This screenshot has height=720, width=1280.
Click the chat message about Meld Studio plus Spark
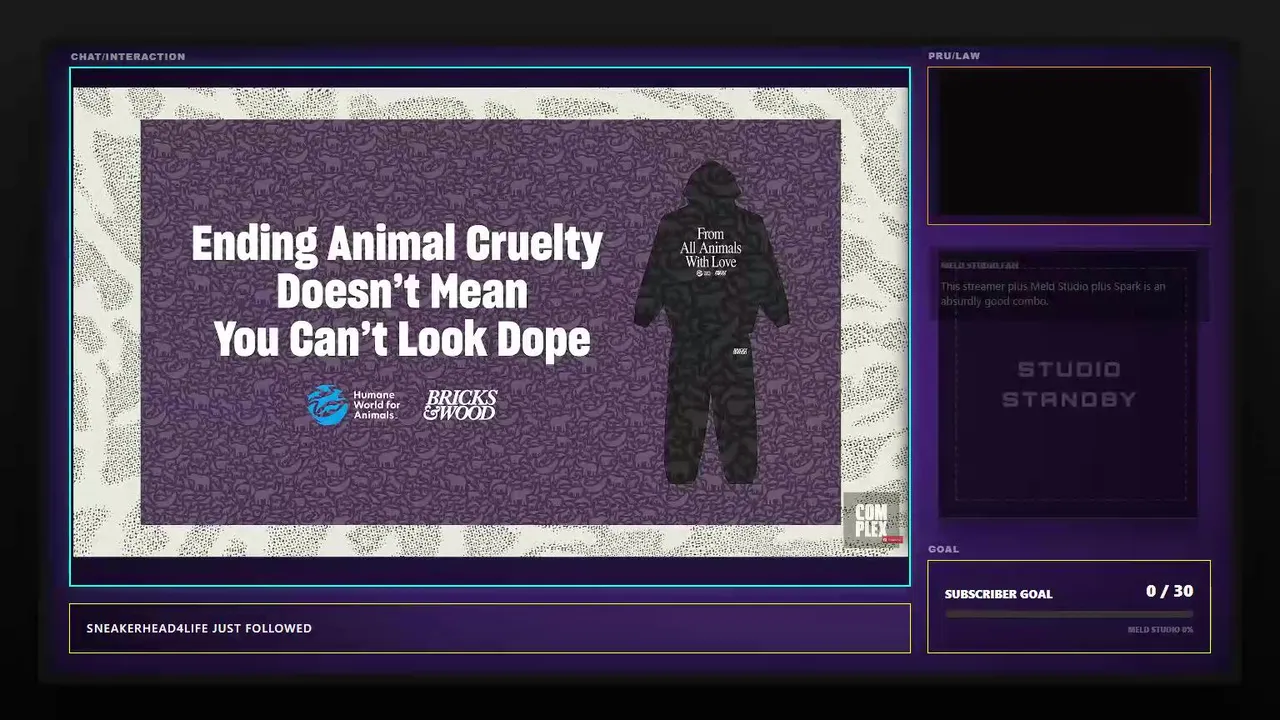click(1053, 293)
